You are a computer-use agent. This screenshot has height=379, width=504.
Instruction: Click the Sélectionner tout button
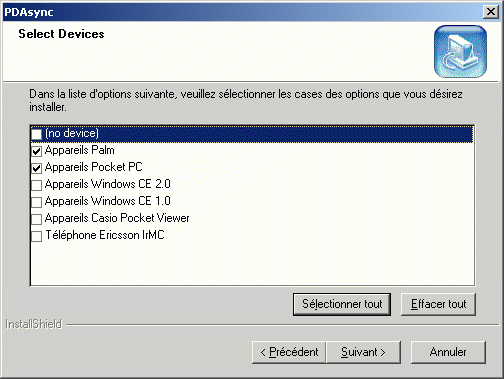(342, 304)
